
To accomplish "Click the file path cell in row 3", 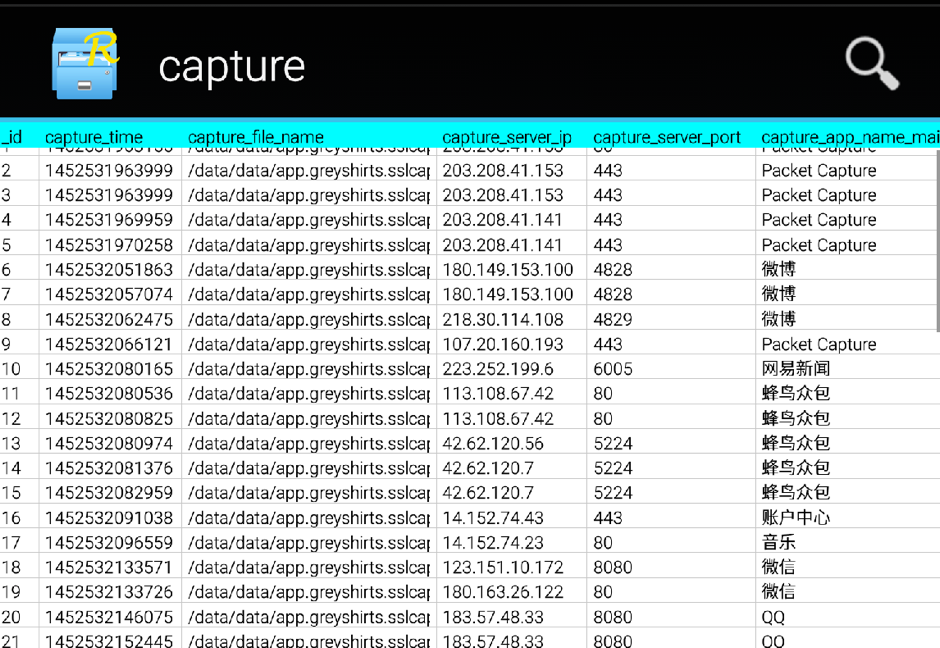I will pyautogui.click(x=309, y=195).
